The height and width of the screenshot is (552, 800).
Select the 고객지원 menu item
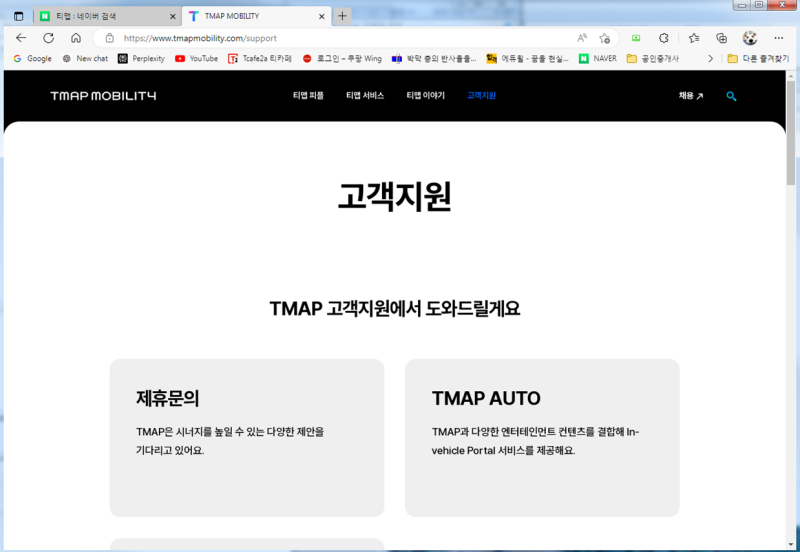click(481, 95)
